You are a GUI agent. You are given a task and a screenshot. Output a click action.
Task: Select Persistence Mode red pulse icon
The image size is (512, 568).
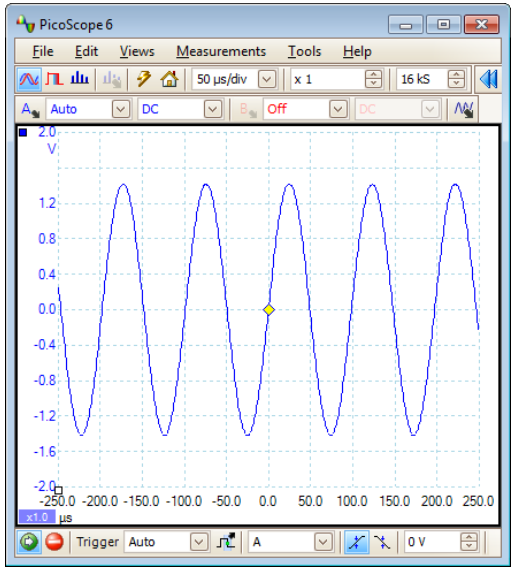(x=54, y=79)
